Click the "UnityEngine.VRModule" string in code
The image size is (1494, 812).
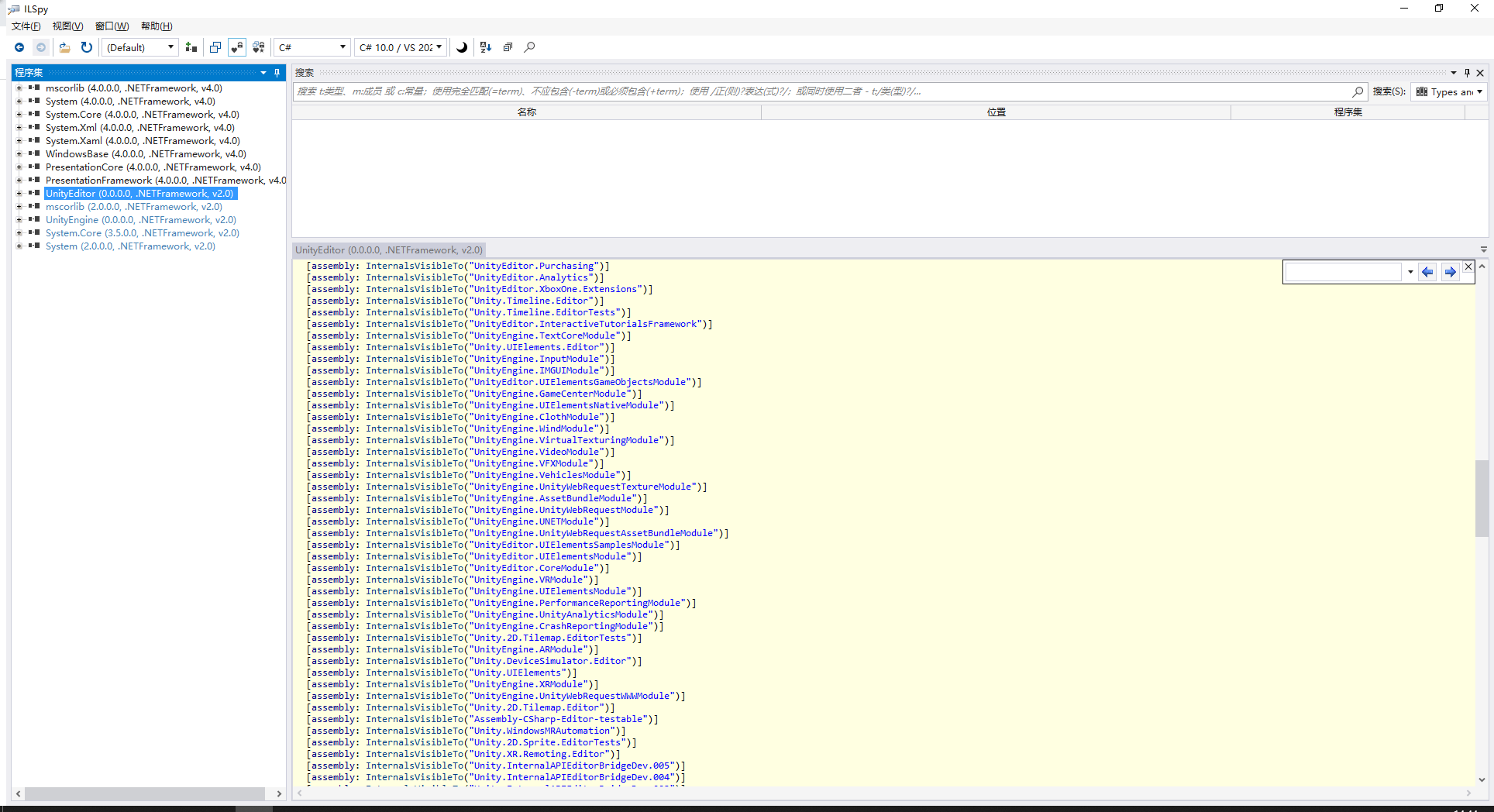(528, 580)
